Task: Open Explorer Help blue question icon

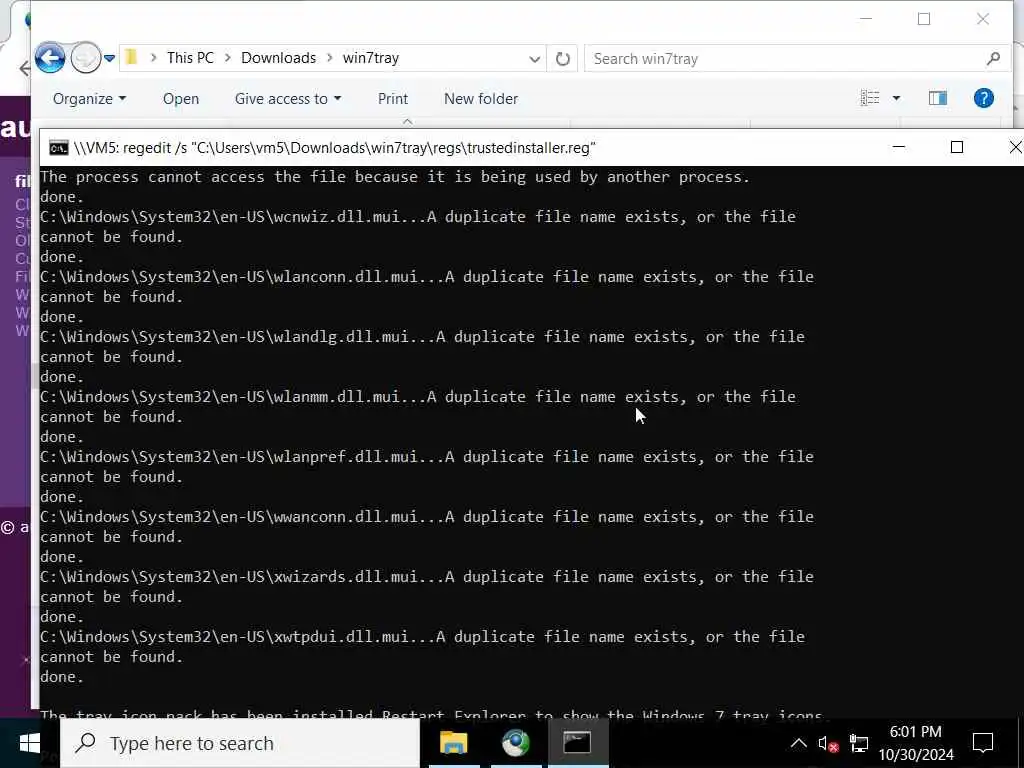Action: click(984, 98)
